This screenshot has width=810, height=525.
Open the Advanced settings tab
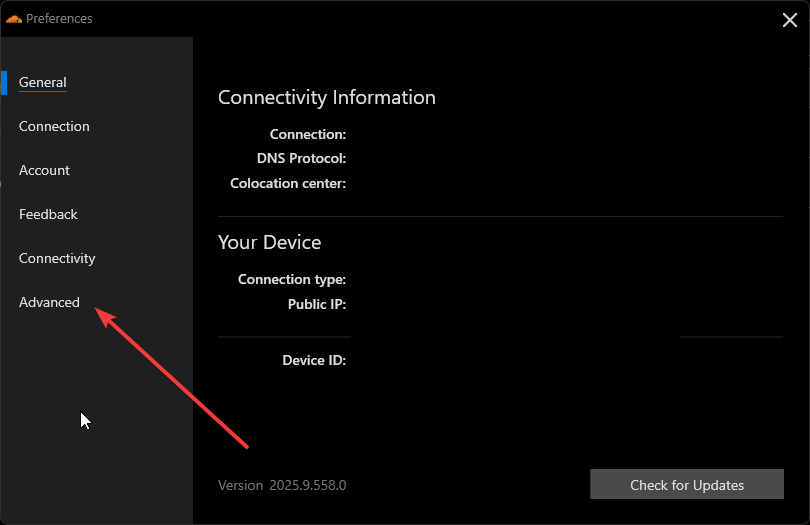(49, 302)
